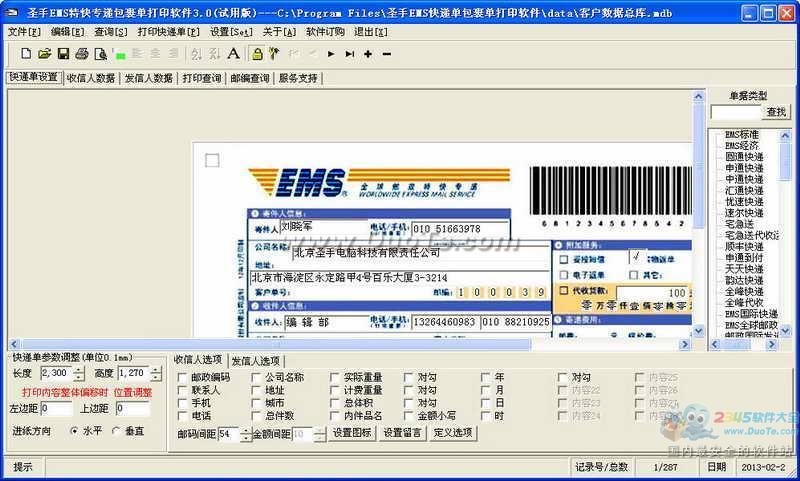
Task: Click the align center toolbar icon
Action: [x=156, y=54]
